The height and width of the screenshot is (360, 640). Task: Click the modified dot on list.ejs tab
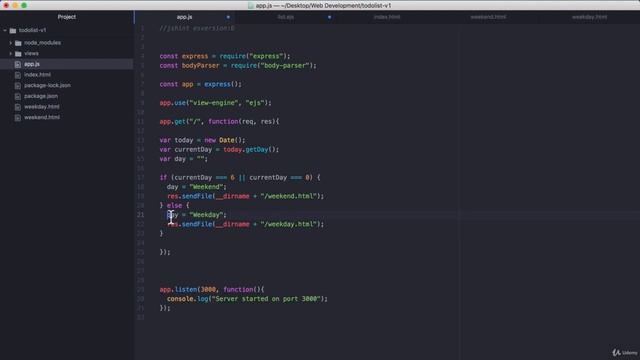329,17
